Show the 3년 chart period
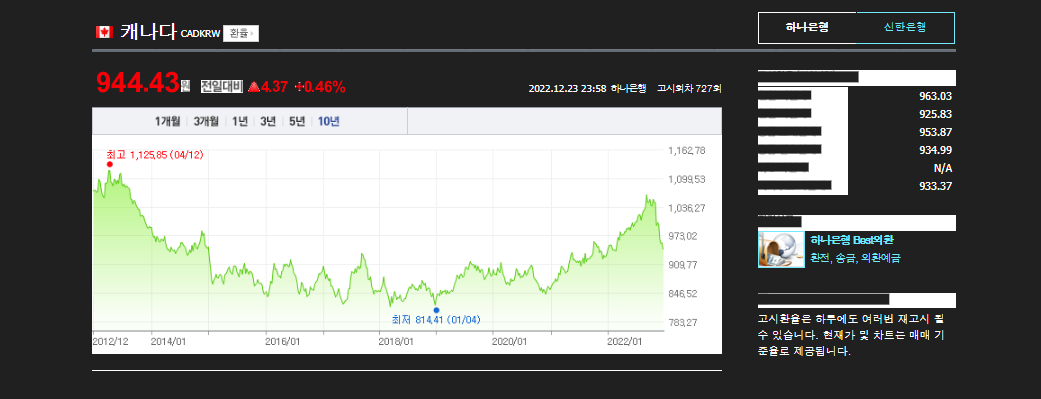 268,121
